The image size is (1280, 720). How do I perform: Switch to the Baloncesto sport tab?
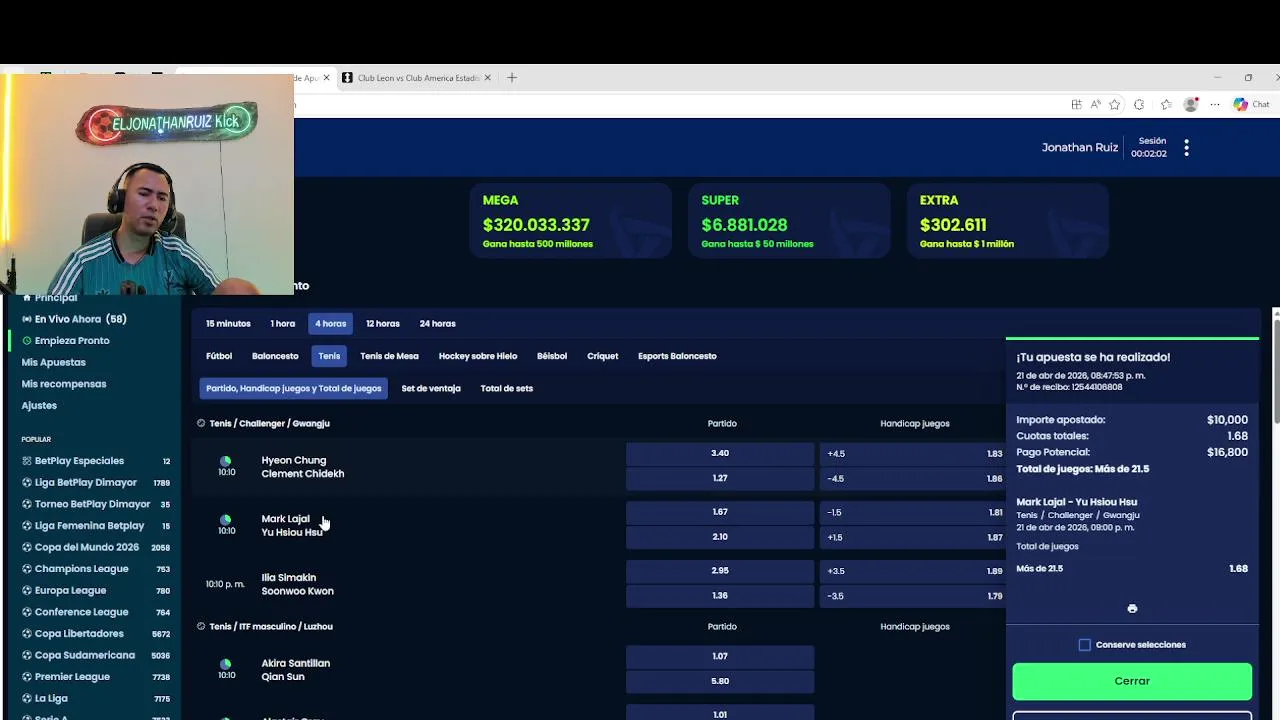[275, 356]
